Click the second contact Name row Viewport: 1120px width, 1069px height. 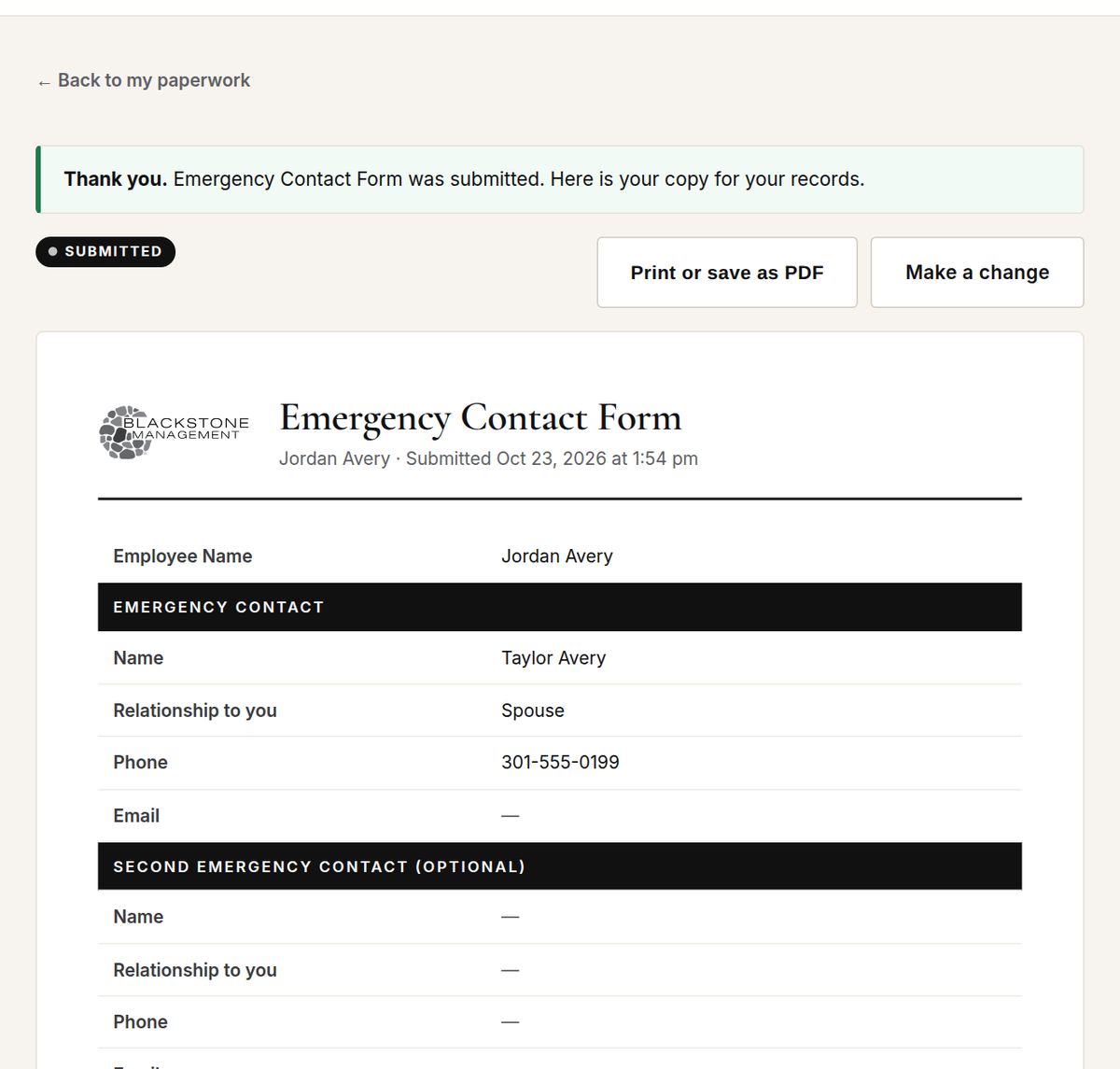click(x=560, y=917)
